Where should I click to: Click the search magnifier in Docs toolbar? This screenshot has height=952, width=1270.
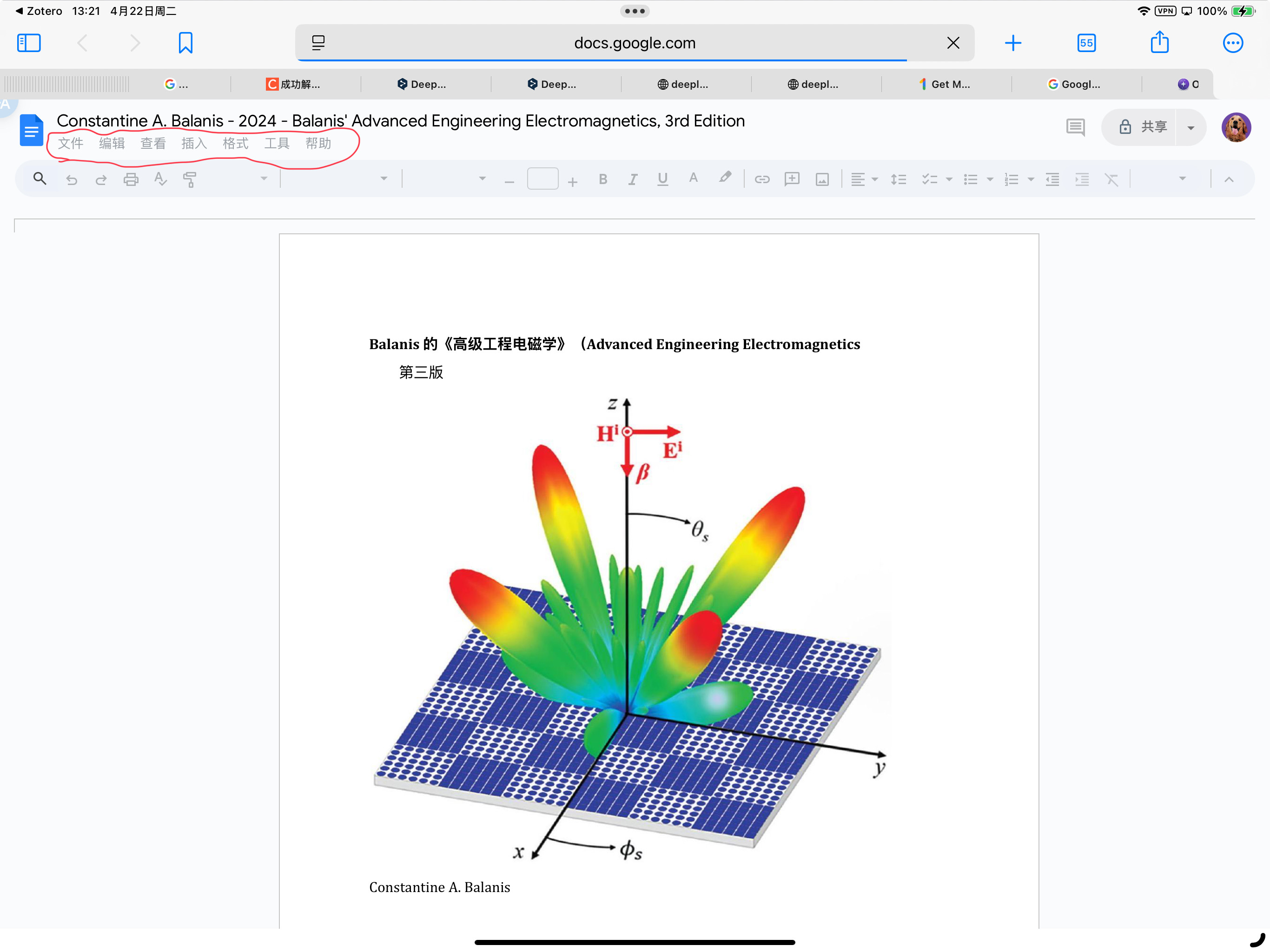pos(40,178)
